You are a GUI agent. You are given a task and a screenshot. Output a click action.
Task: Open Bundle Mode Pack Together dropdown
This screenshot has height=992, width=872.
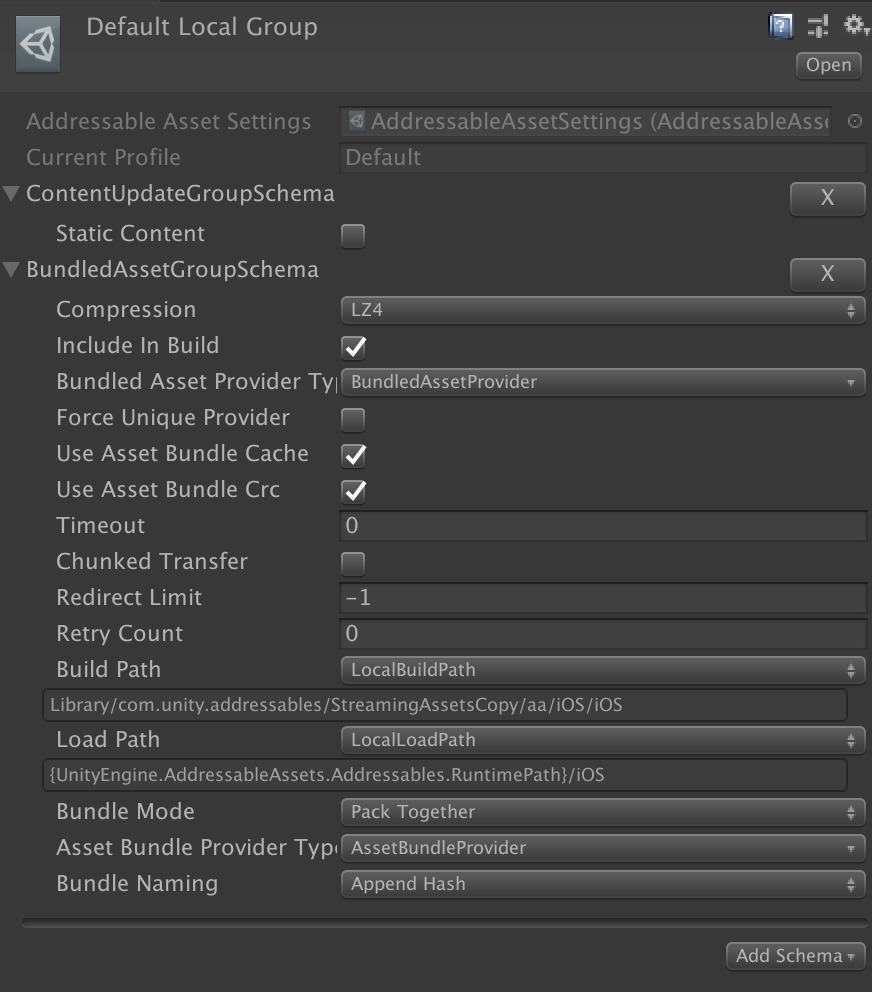click(x=603, y=812)
